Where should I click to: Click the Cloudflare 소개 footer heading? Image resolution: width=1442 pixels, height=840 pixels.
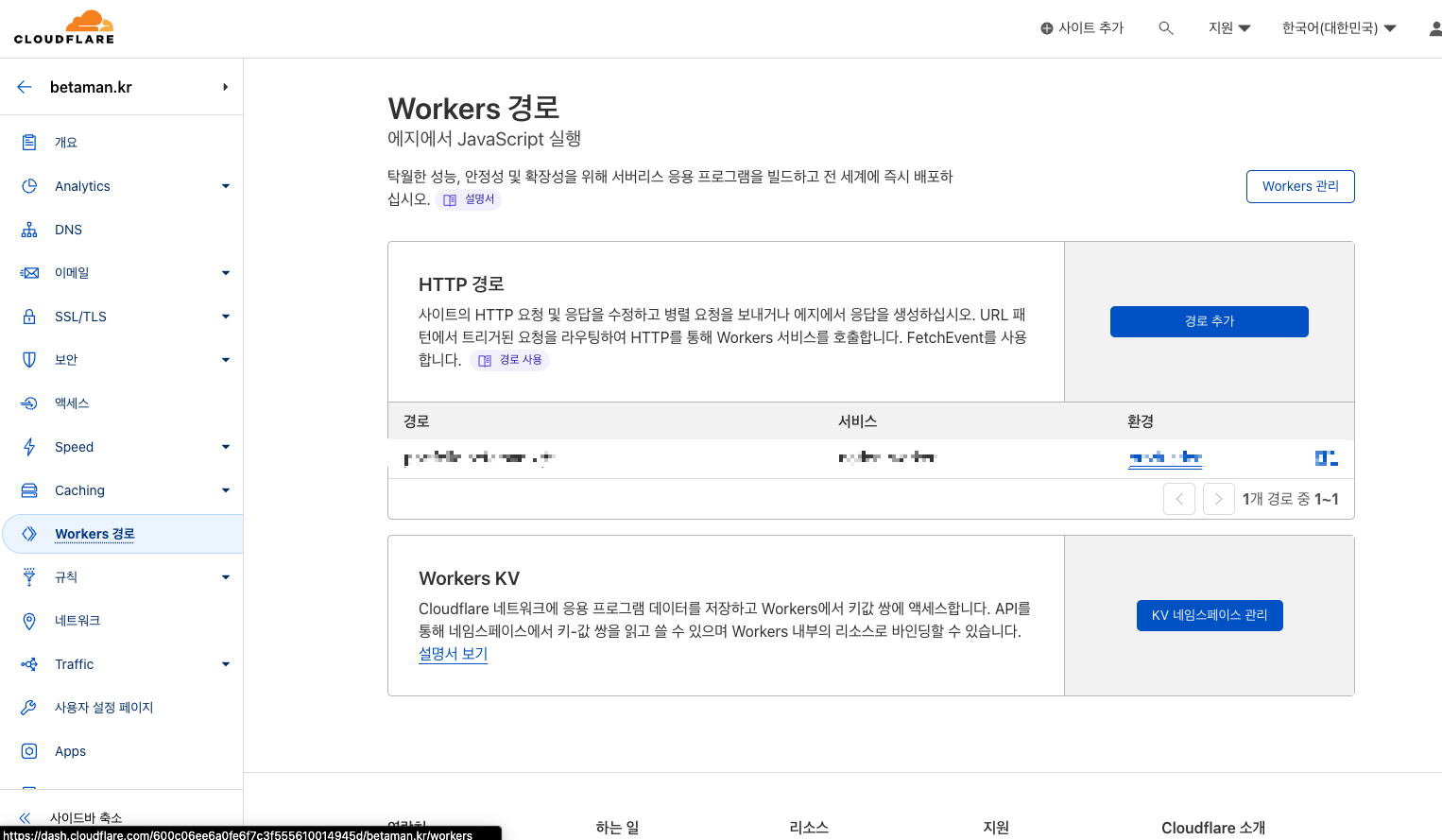[x=1213, y=828]
